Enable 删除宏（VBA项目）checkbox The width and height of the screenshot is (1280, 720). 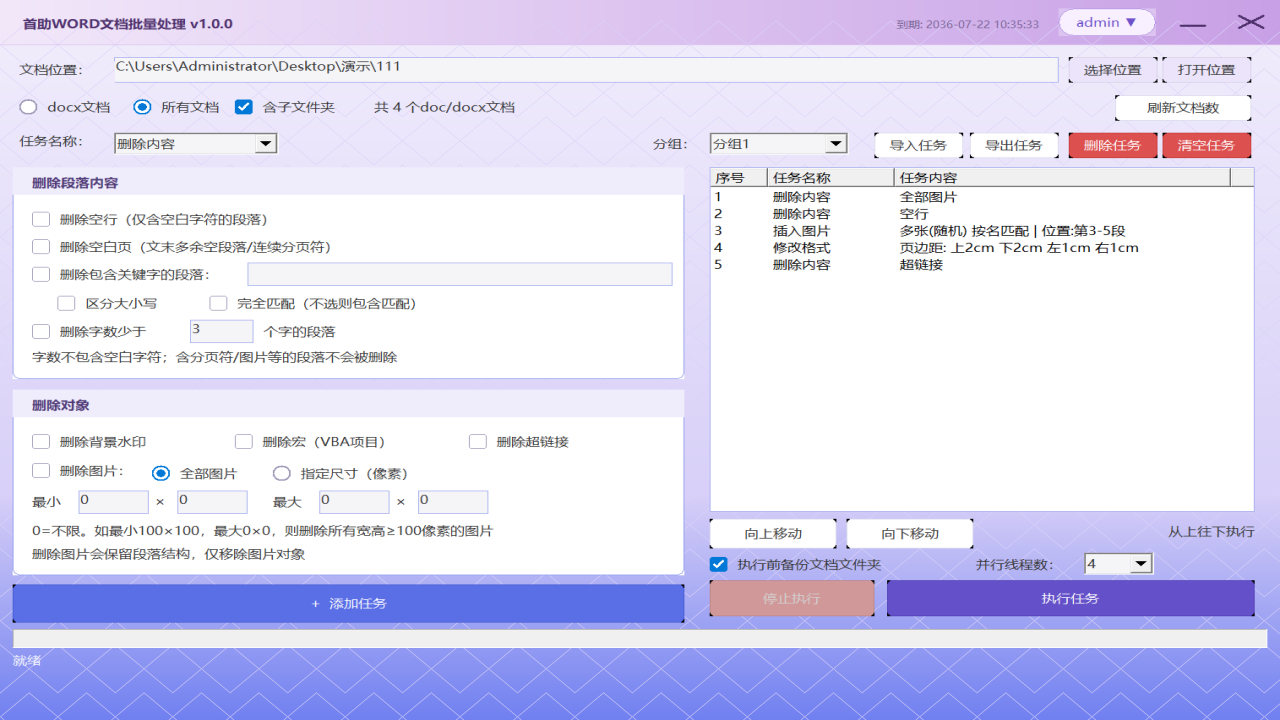tap(244, 441)
